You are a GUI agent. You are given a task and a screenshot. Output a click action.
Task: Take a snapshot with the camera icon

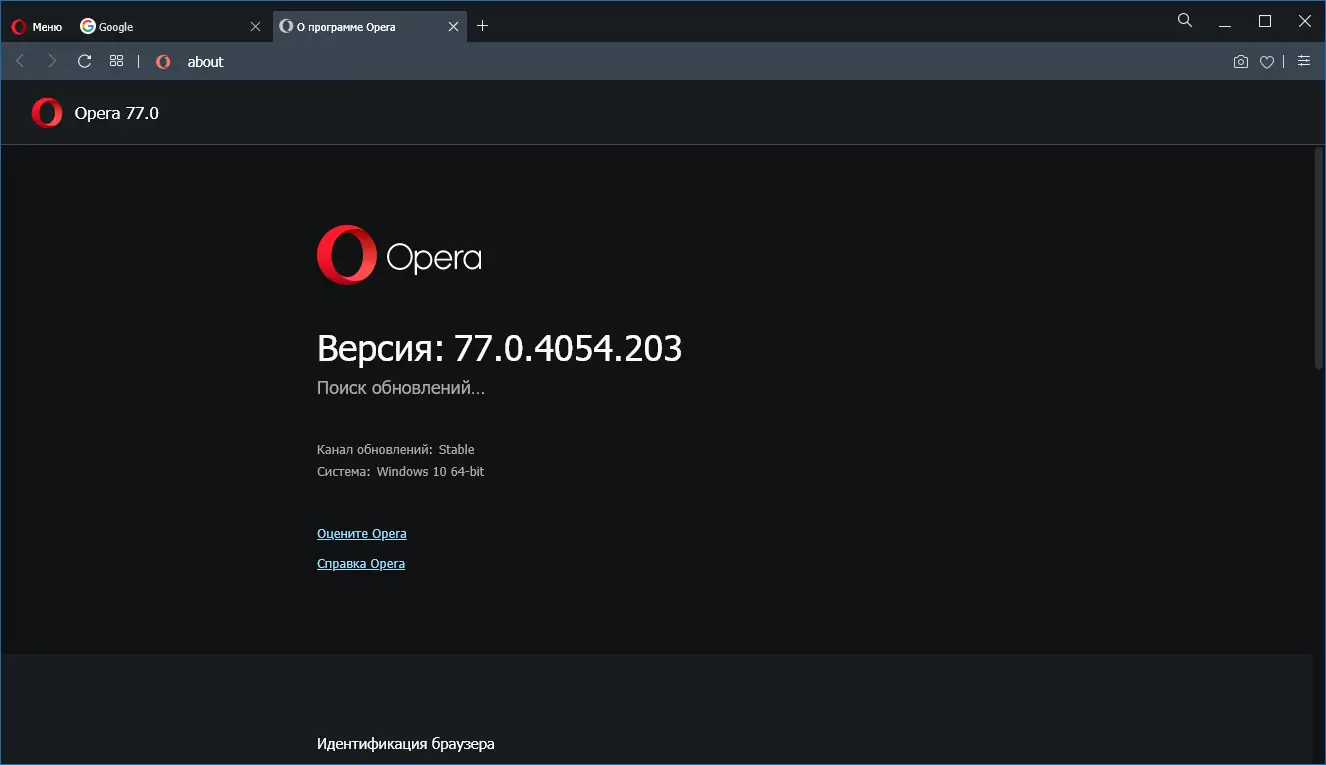[x=1241, y=62]
